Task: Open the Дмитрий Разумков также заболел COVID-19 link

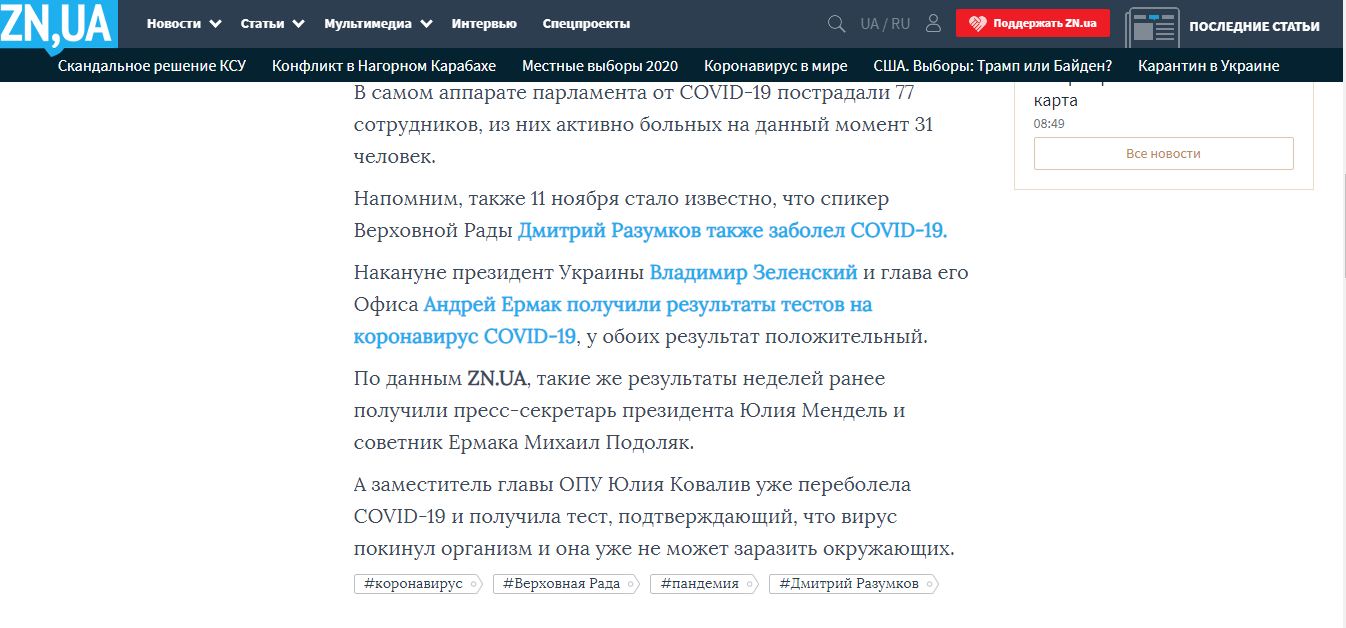Action: pos(732,230)
